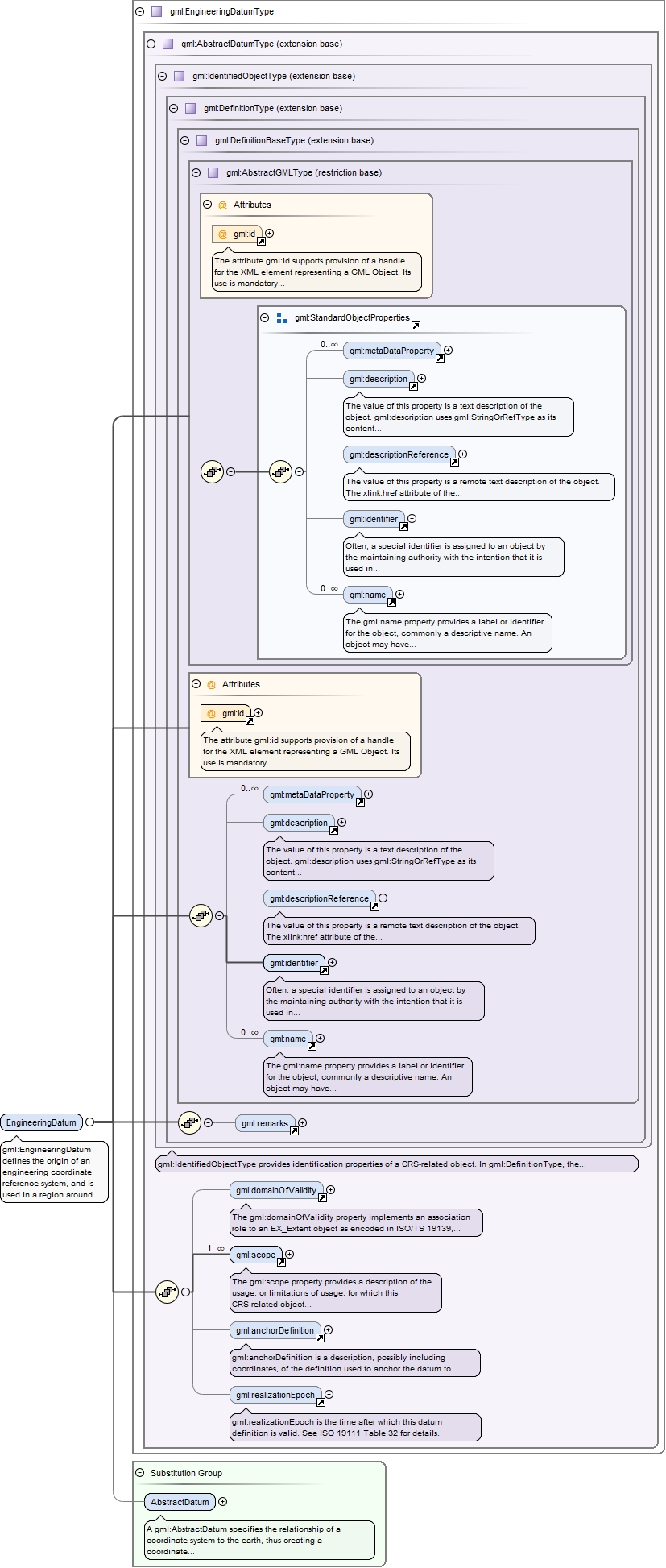
Task: Expand the gml:scope element
Action: [x=290, y=1255]
